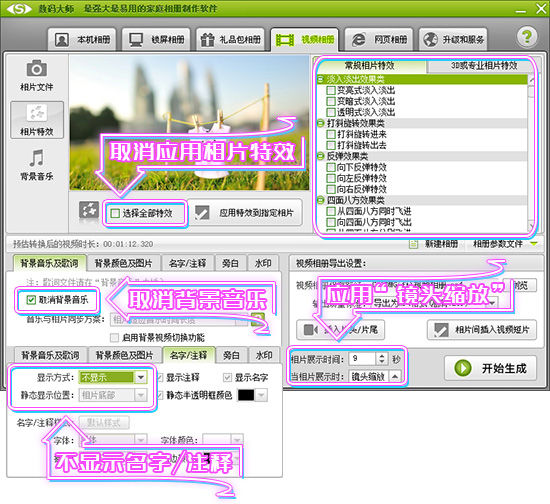Open the 背景音乐 music note icon

point(36,158)
